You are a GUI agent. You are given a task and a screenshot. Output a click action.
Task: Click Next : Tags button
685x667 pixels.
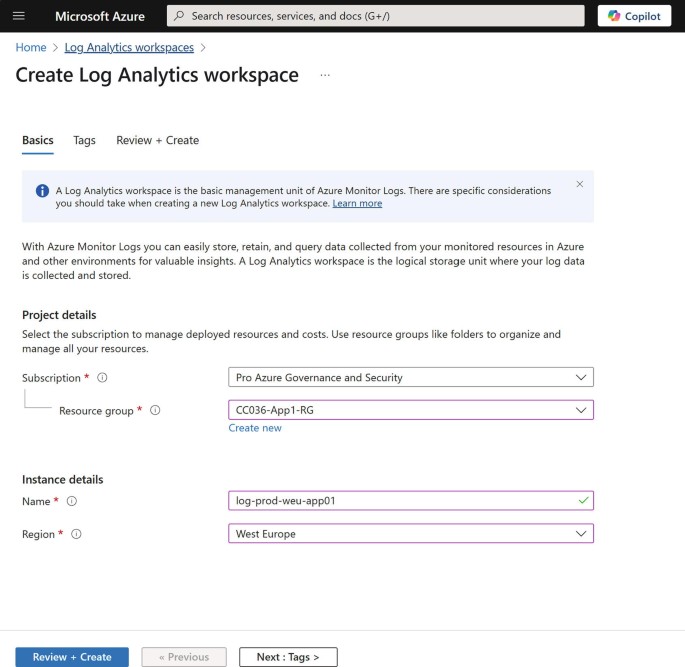(x=288, y=657)
